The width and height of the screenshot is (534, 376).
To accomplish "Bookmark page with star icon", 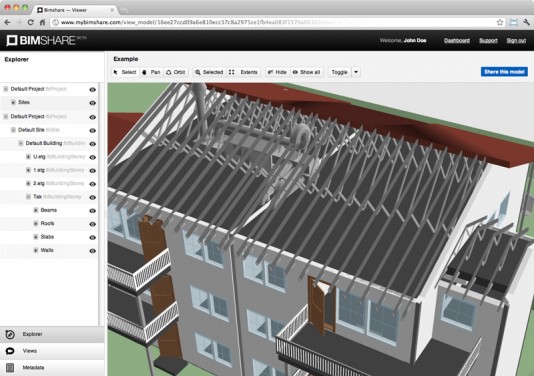I will tap(500, 22).
